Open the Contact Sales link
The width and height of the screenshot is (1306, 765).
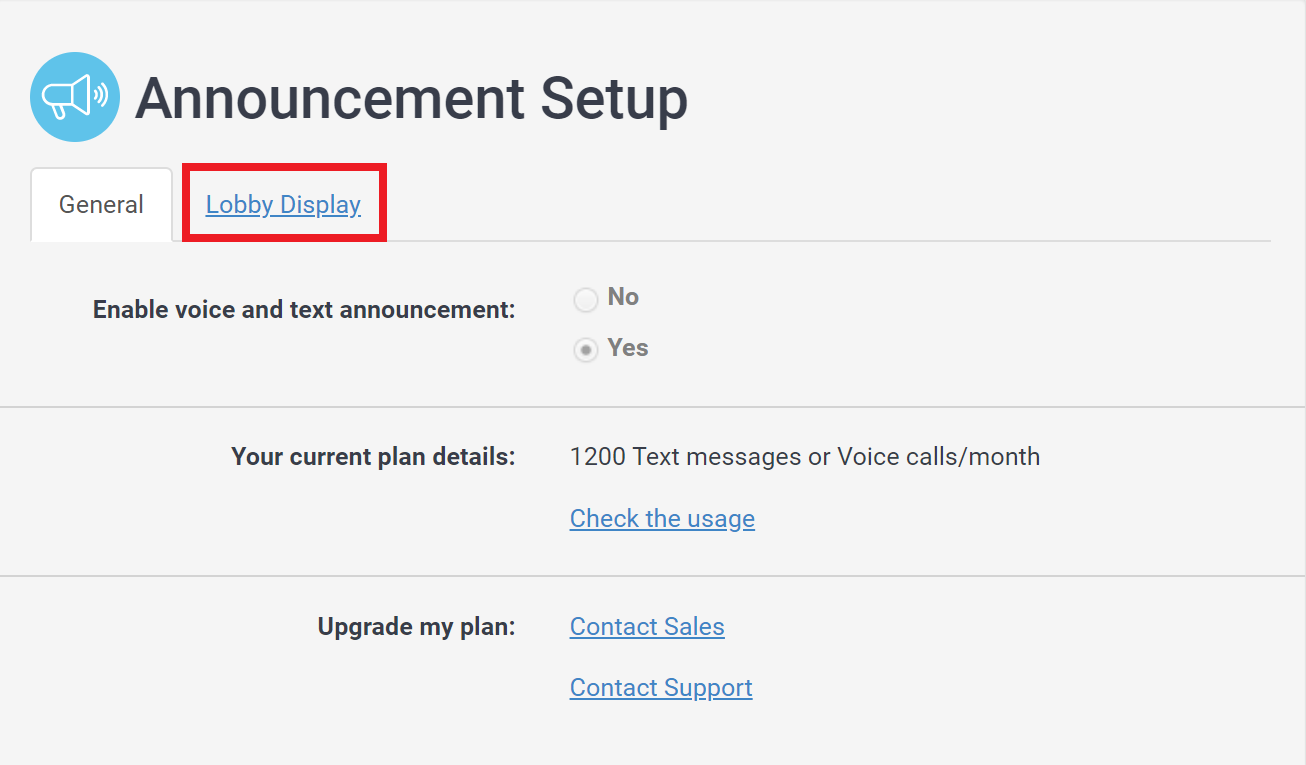coord(647,627)
